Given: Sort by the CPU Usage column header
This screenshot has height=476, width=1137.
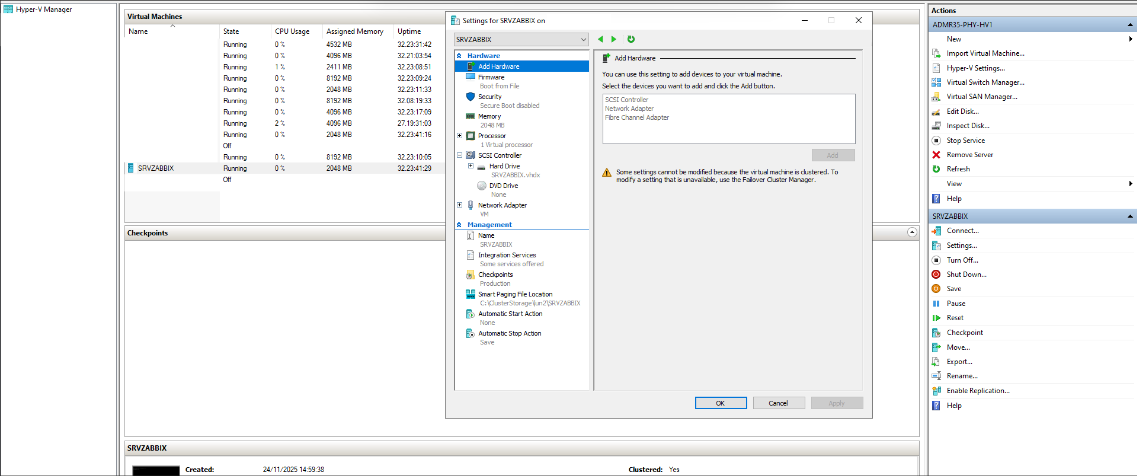Looking at the screenshot, I should point(297,32).
